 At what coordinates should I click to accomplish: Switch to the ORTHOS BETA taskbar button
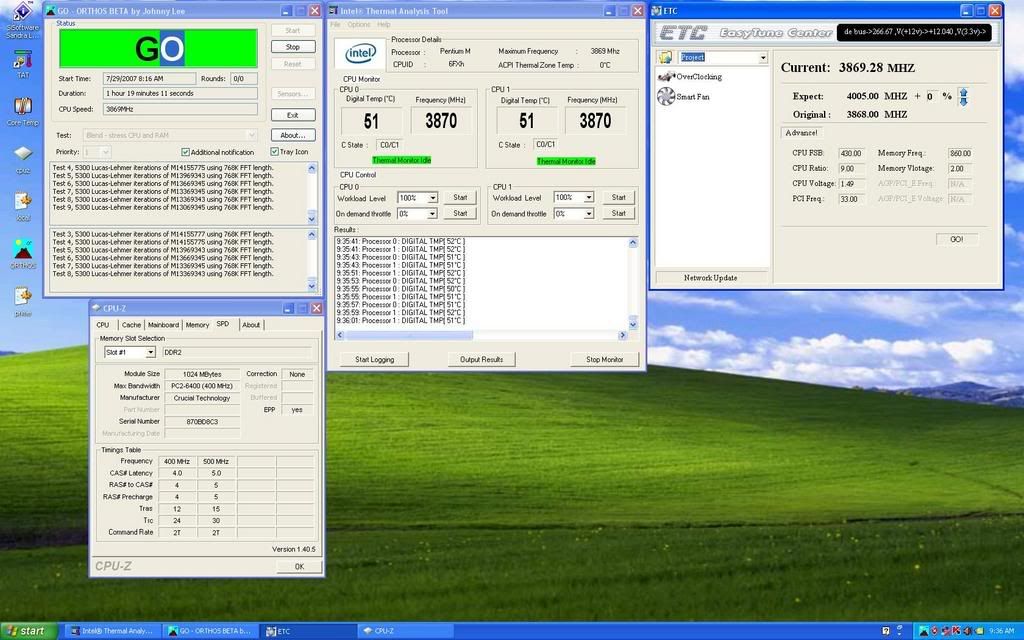click(210, 631)
